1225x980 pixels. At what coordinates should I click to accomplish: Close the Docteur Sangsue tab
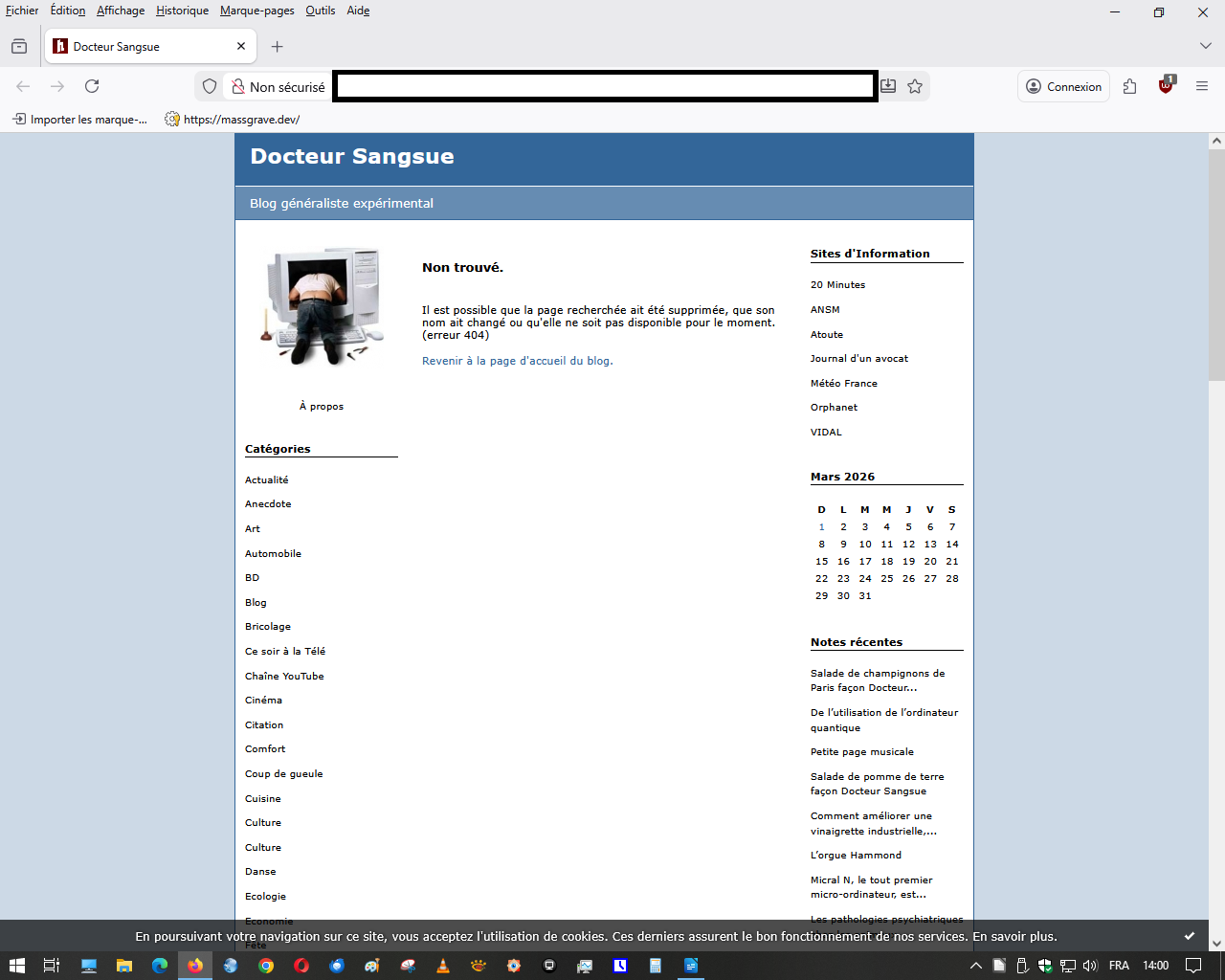click(x=241, y=46)
